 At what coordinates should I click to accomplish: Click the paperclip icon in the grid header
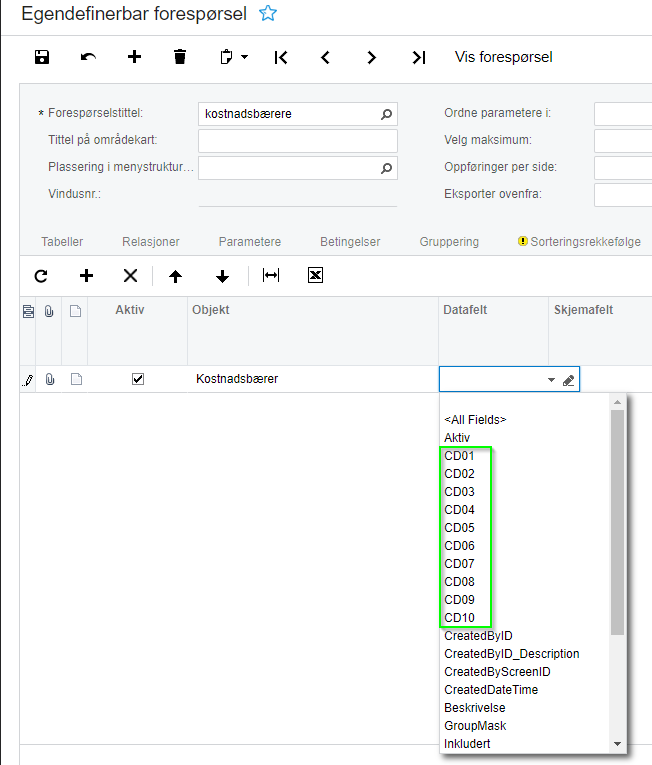click(x=49, y=311)
